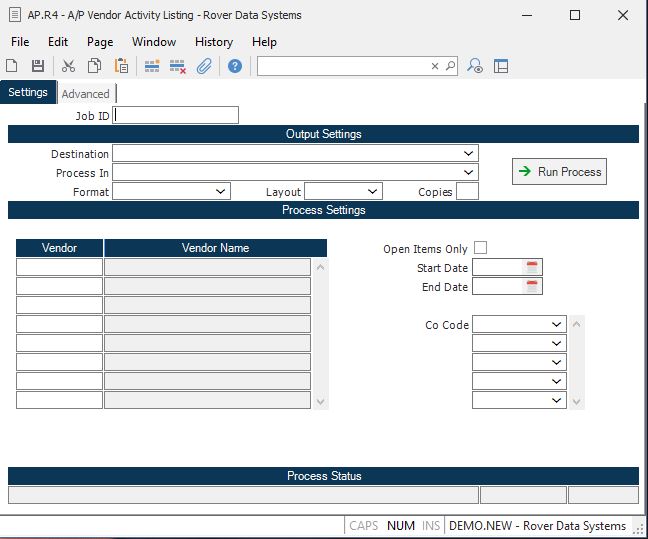Expand the Format dropdown

coord(221,191)
